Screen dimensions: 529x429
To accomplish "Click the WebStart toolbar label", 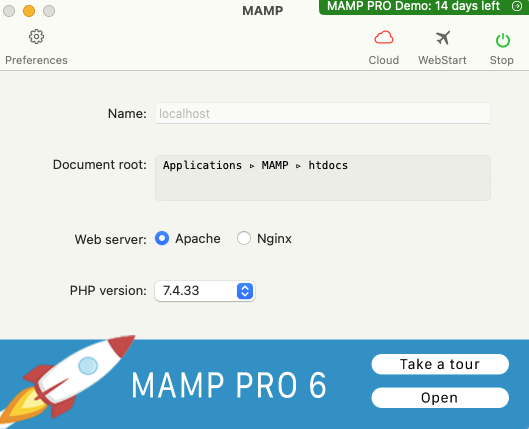I will tap(442, 60).
